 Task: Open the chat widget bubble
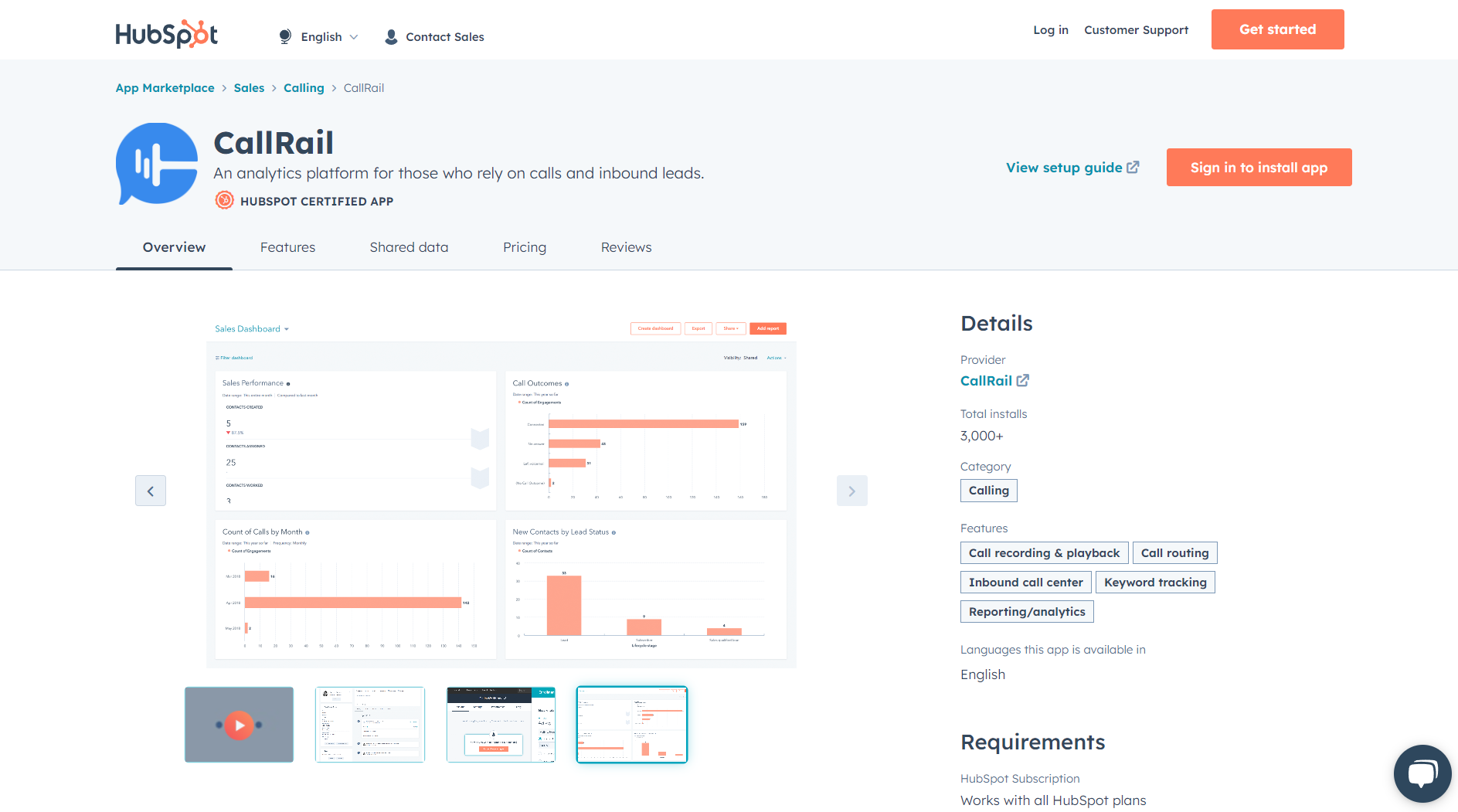click(1422, 773)
